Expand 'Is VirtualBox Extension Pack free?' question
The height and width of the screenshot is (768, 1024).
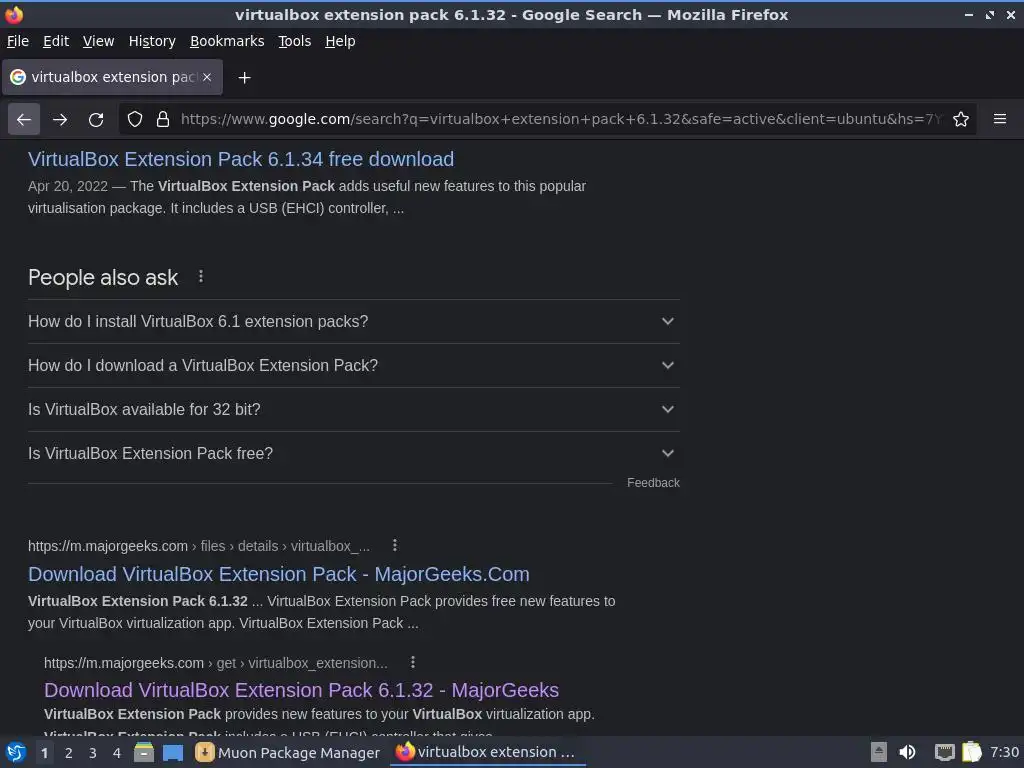click(353, 453)
